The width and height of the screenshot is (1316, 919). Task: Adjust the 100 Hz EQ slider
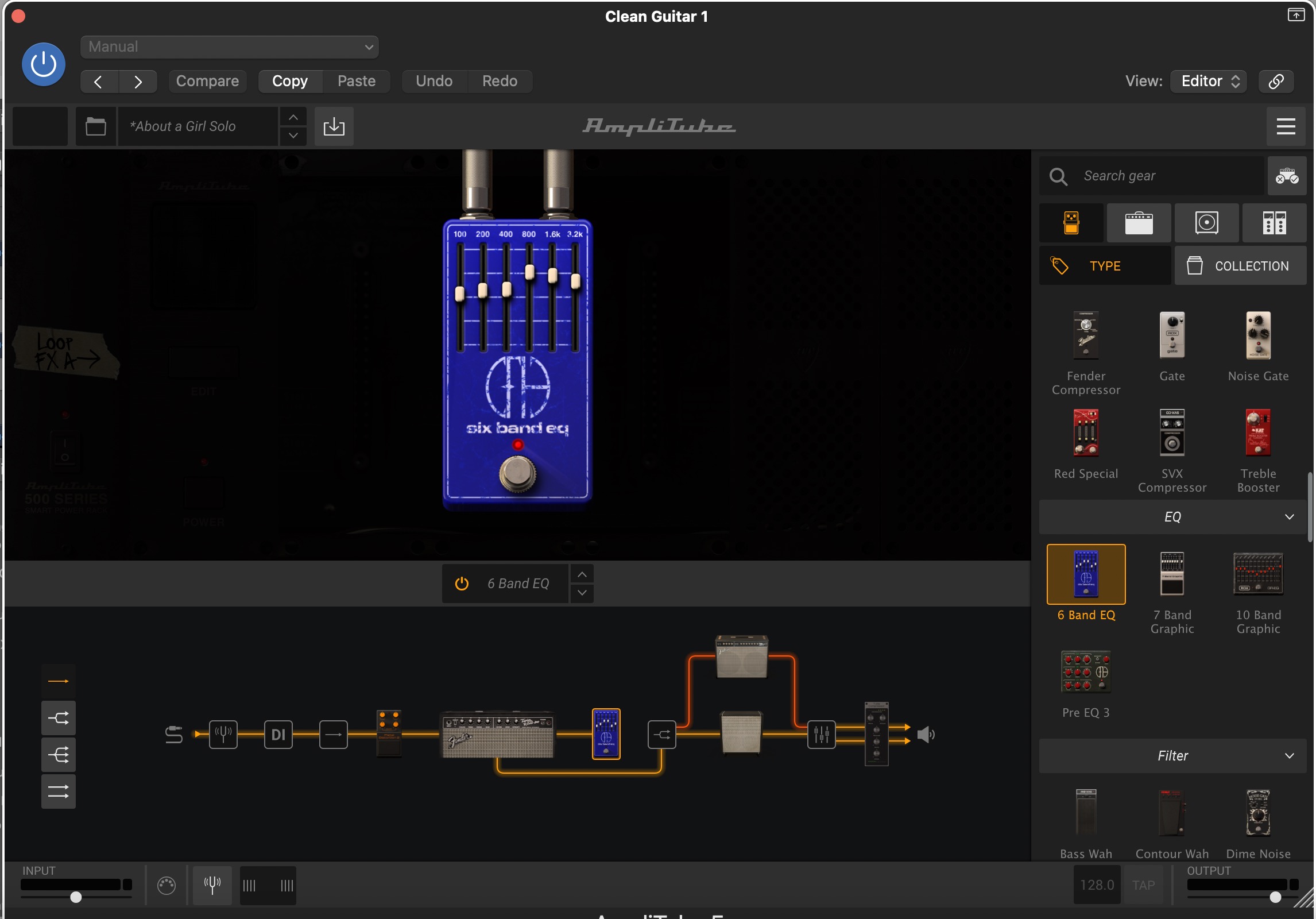point(460,294)
